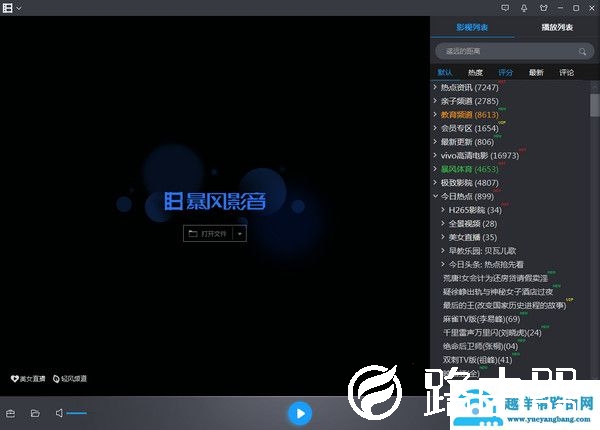Screen dimensions: 600x430
Task: Click the 美女直播 link in bottom-left overlay
Action: click(x=28, y=379)
